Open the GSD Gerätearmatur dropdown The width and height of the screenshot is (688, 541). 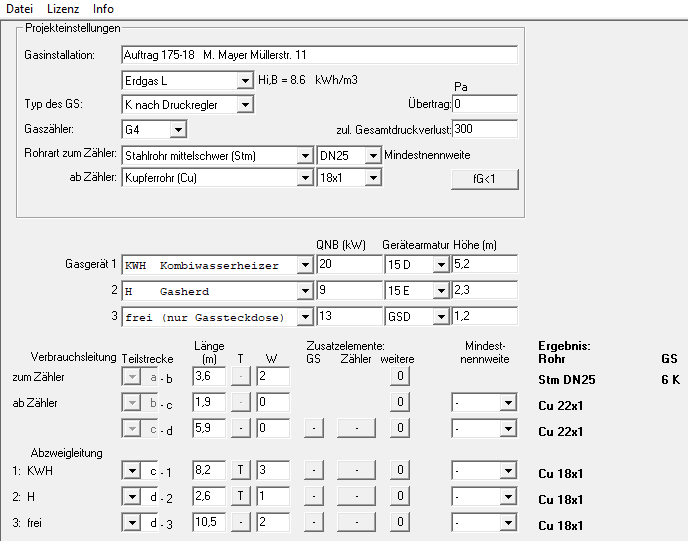[x=441, y=317]
